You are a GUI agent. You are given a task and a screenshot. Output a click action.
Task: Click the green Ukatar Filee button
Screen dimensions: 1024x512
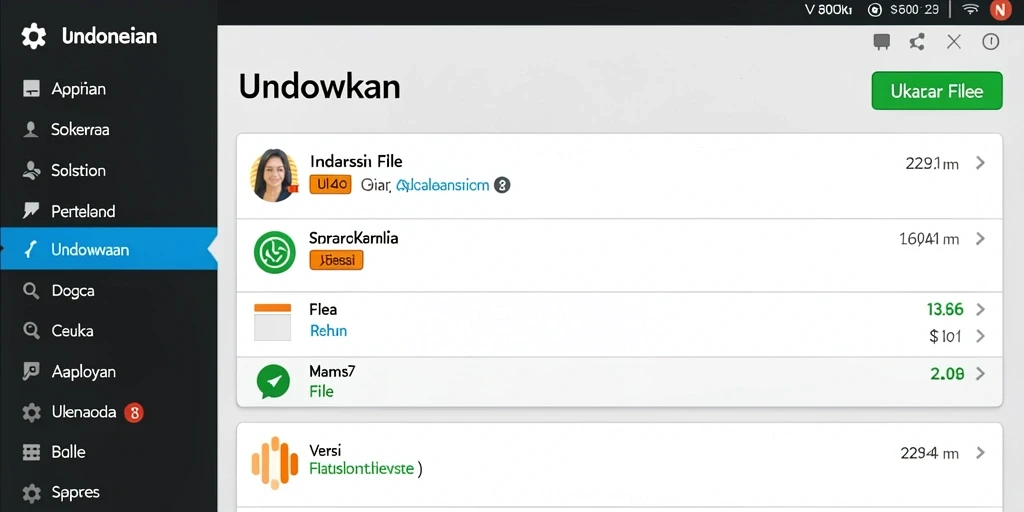[x=936, y=91]
